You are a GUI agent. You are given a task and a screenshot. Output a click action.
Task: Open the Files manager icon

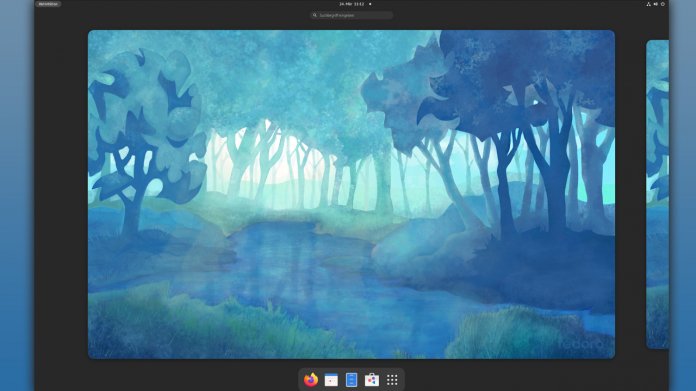tap(352, 380)
